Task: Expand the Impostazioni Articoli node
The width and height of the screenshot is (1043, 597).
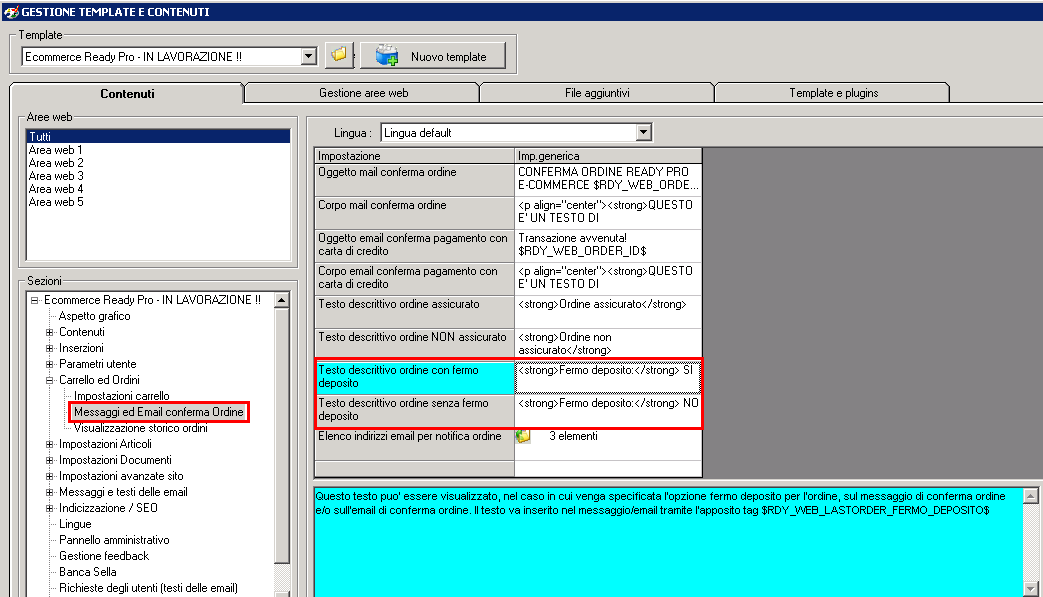Action: [49, 444]
